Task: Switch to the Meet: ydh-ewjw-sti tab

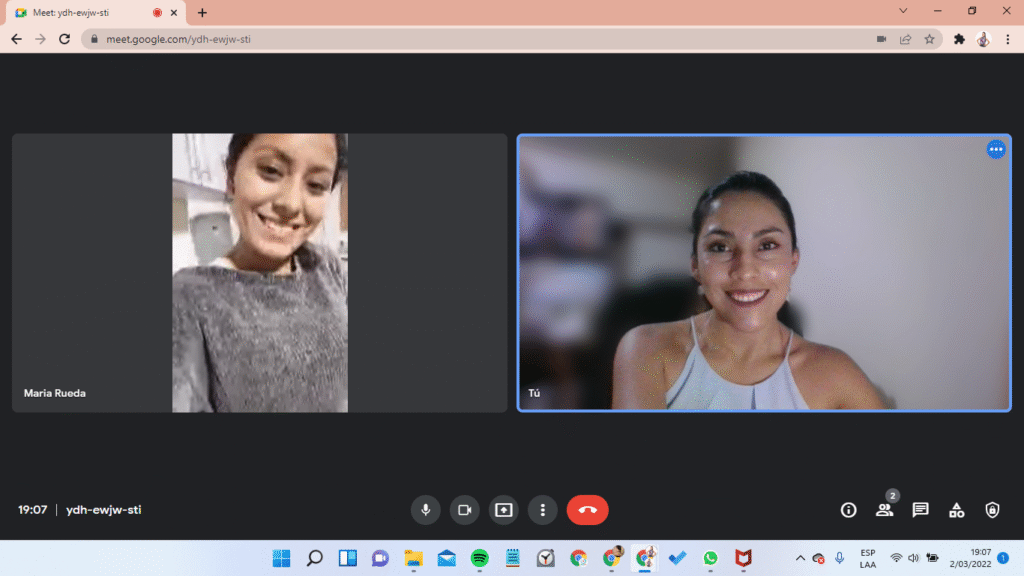Action: [x=80, y=13]
